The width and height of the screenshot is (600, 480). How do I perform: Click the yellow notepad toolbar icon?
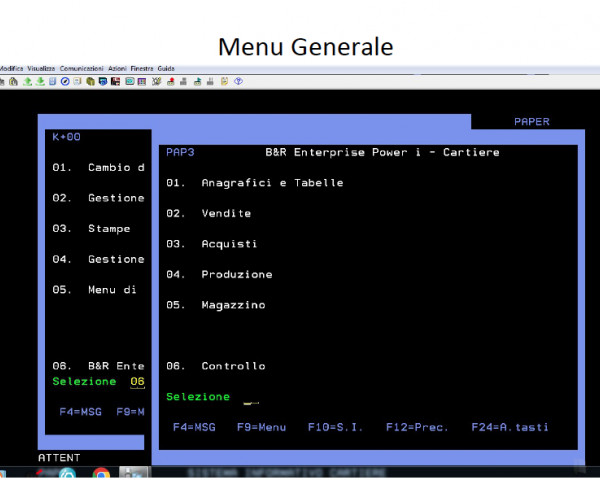click(x=224, y=82)
